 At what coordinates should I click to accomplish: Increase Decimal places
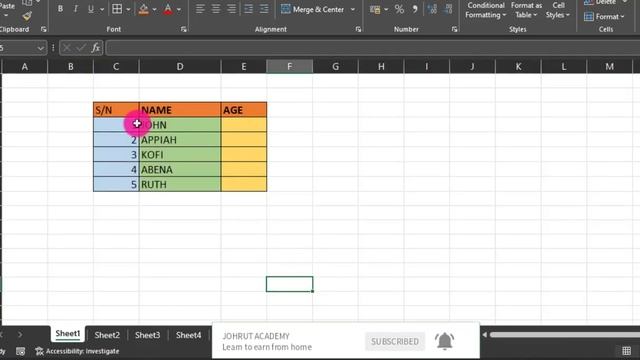coord(432,9)
